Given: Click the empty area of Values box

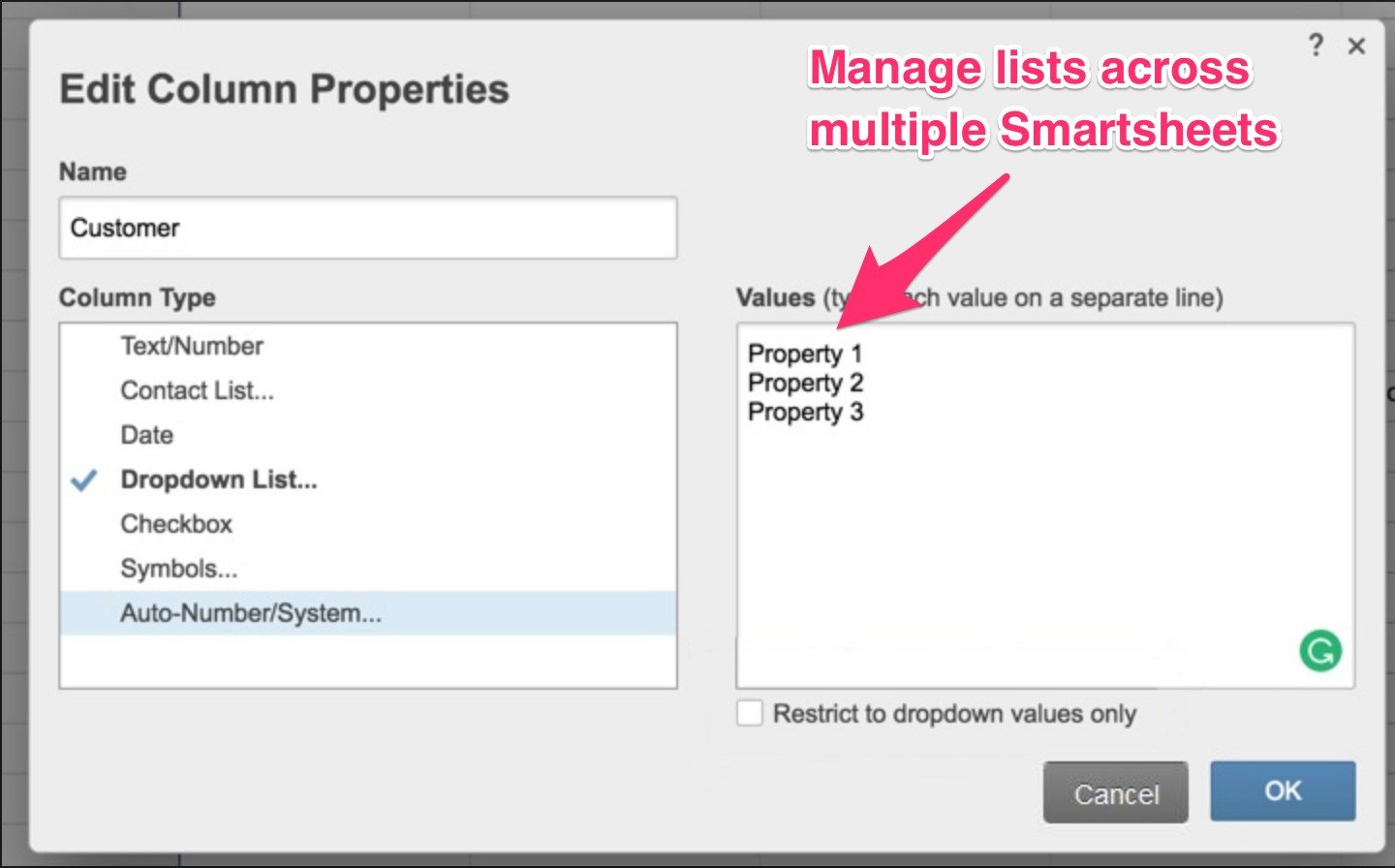Looking at the screenshot, I should click(x=1017, y=542).
